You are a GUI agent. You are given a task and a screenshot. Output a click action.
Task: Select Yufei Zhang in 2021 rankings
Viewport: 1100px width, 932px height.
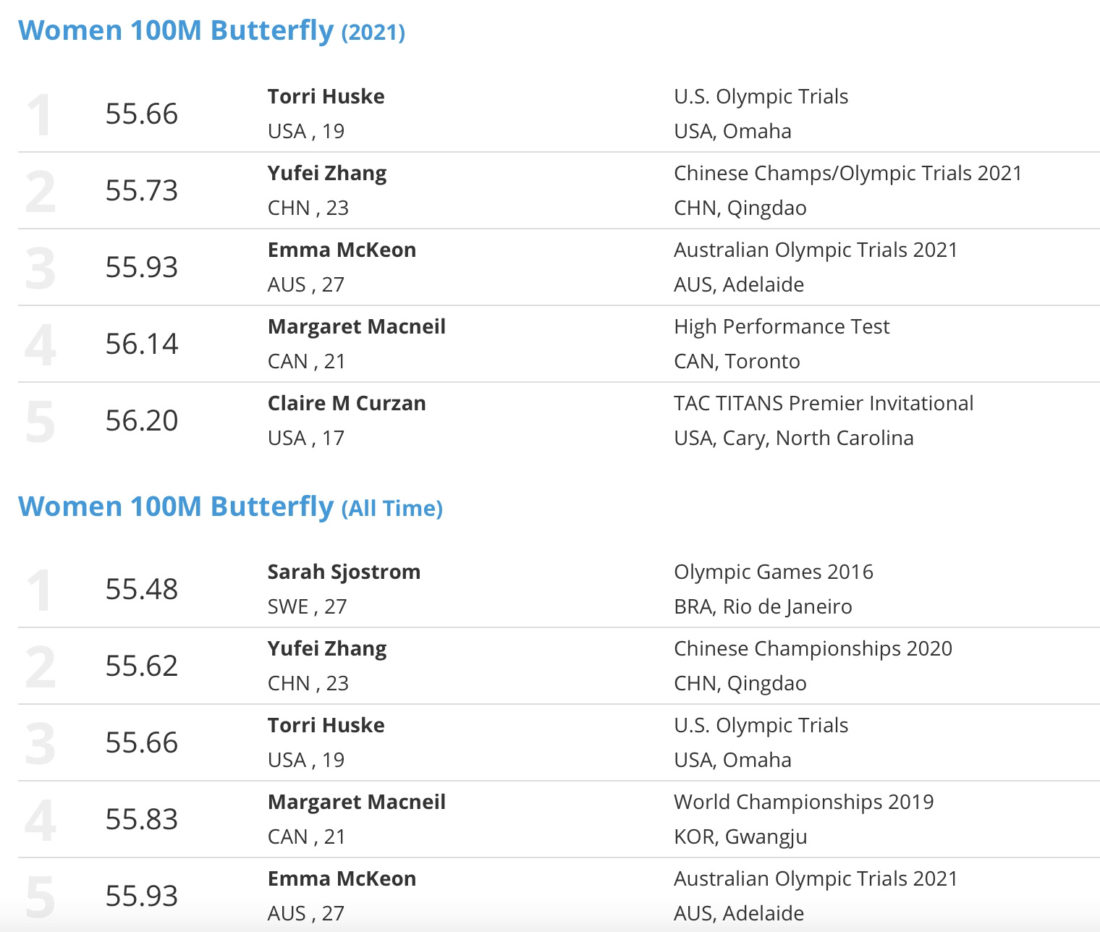click(327, 173)
